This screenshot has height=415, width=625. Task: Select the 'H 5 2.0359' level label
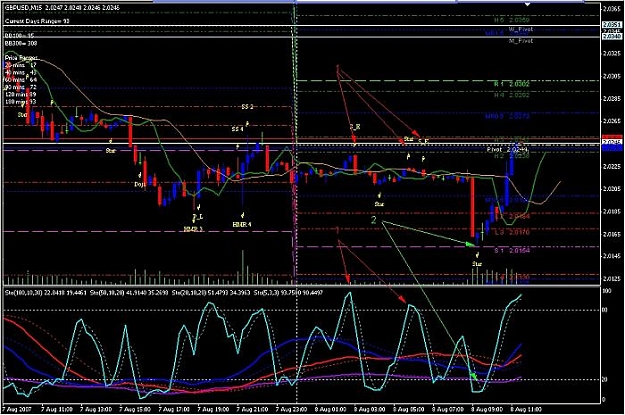pyautogui.click(x=512, y=20)
